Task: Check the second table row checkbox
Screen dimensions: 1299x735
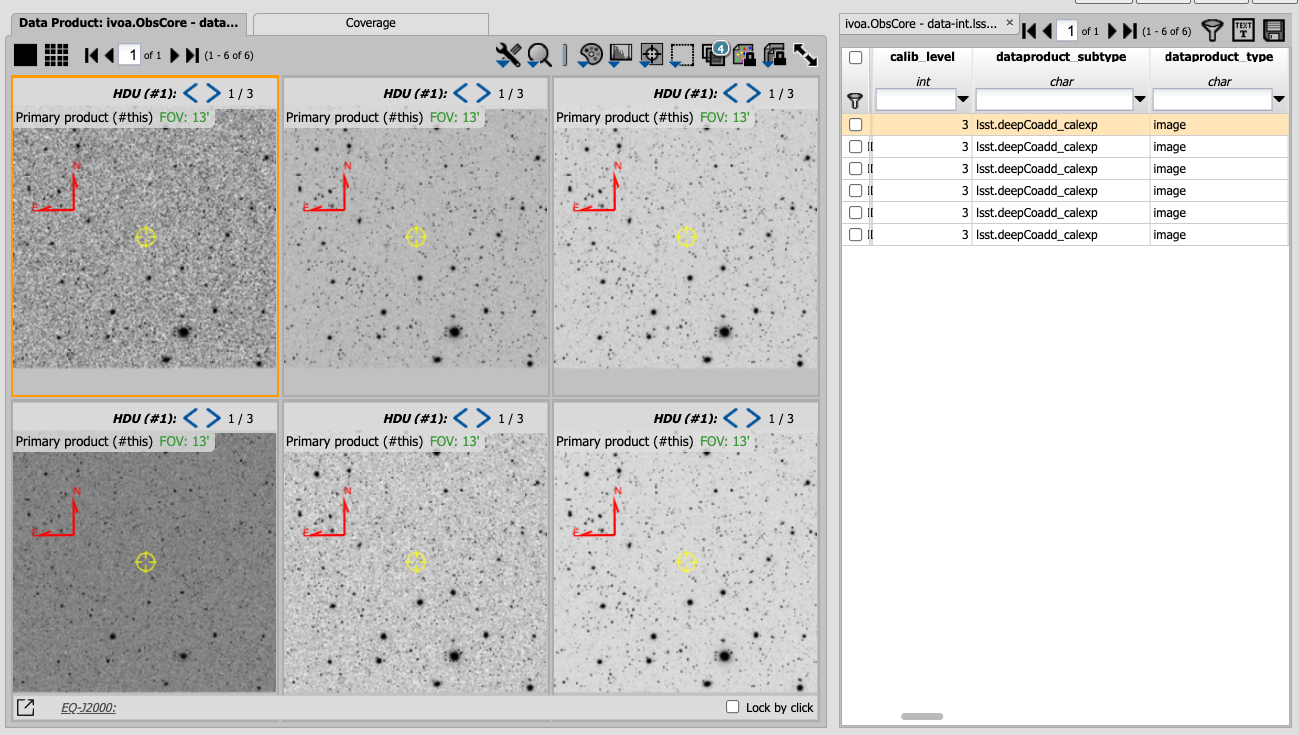Action: tap(855, 147)
